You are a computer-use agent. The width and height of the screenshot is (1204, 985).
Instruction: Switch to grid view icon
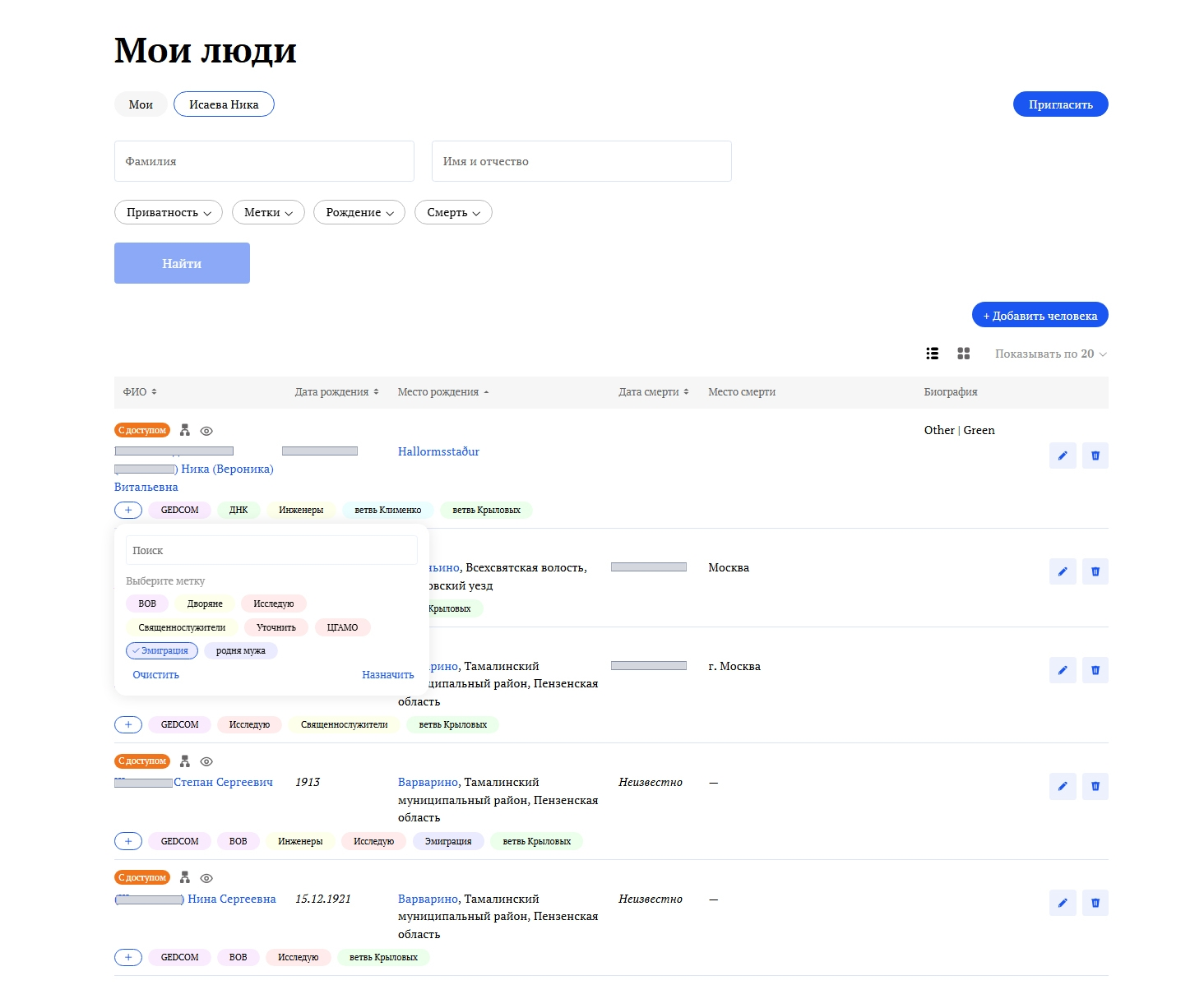click(964, 354)
